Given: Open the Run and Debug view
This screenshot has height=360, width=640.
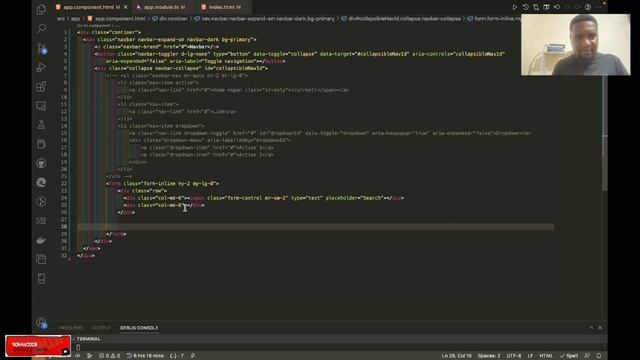Looking at the screenshot, I should [x=41, y=67].
